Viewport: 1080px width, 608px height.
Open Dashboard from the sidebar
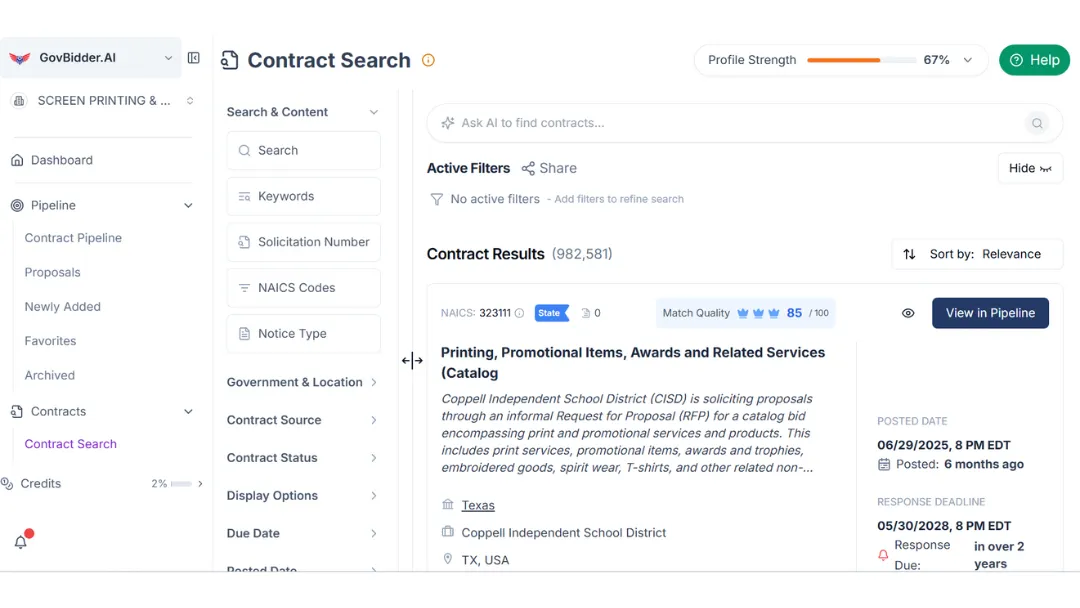coord(61,160)
